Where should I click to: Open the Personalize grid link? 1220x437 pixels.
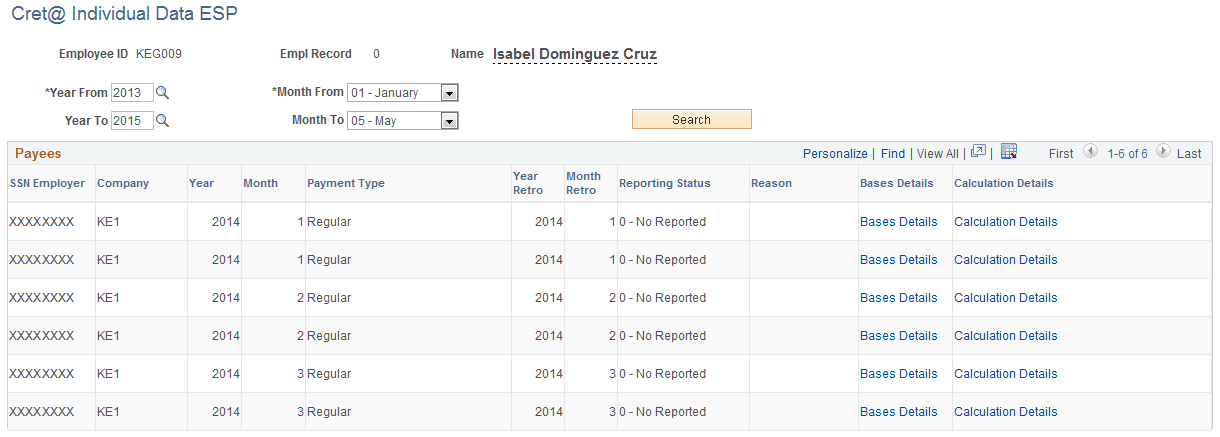[835, 154]
